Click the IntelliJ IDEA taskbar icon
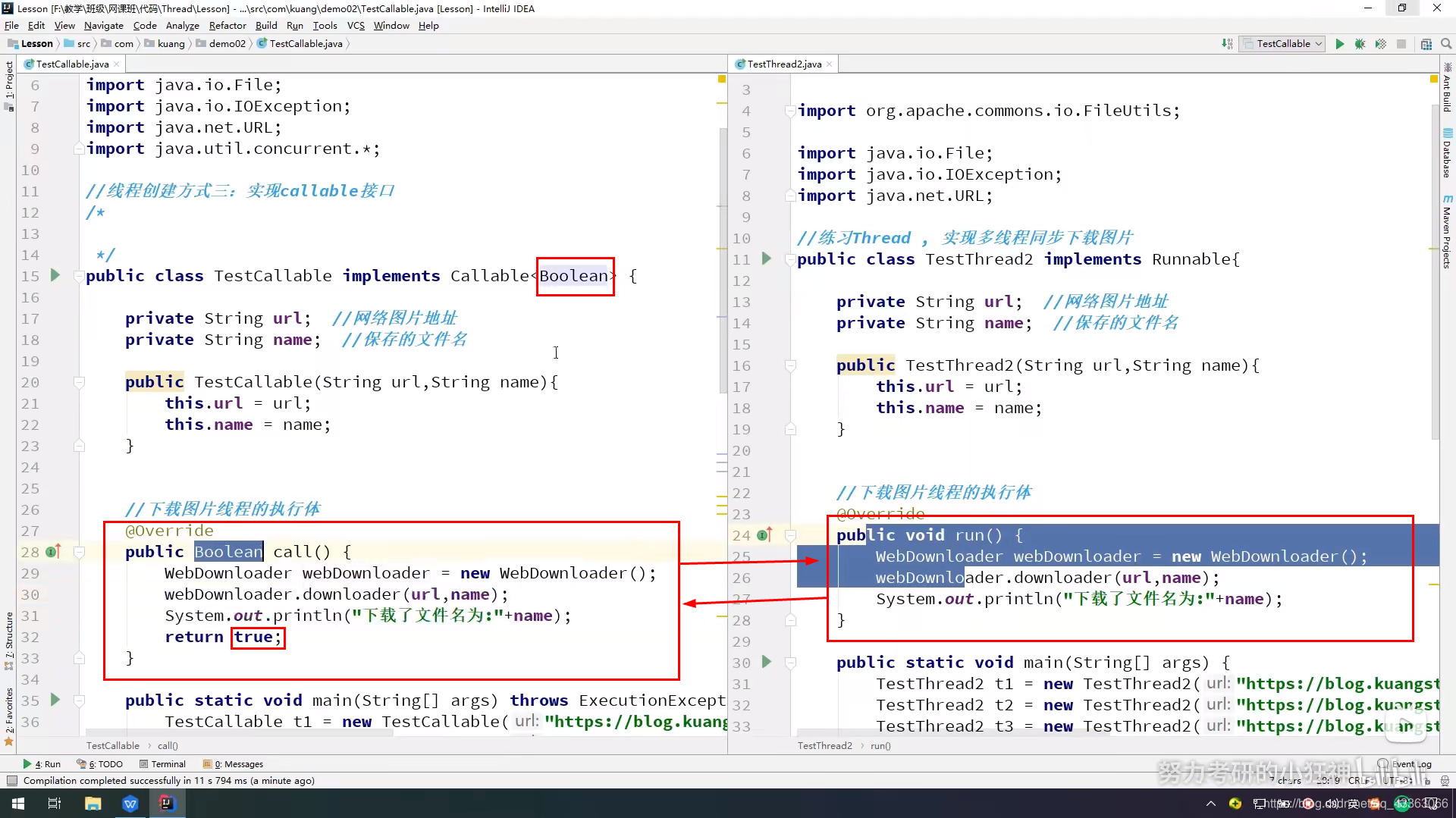The width and height of the screenshot is (1456, 818). point(167,804)
